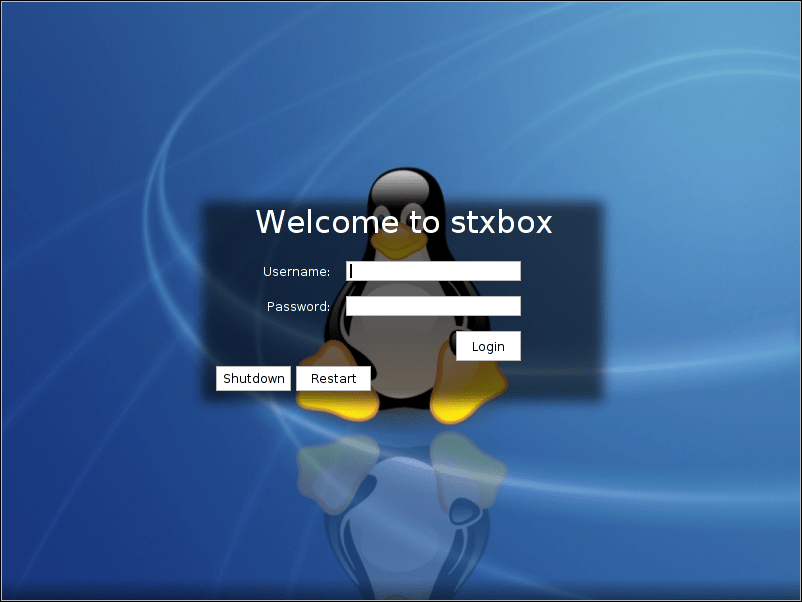
Task: Click the Login button
Action: click(x=488, y=346)
